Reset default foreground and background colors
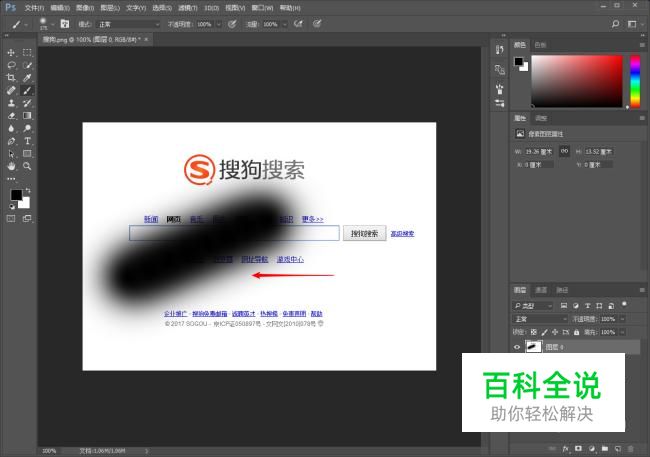 (12, 206)
